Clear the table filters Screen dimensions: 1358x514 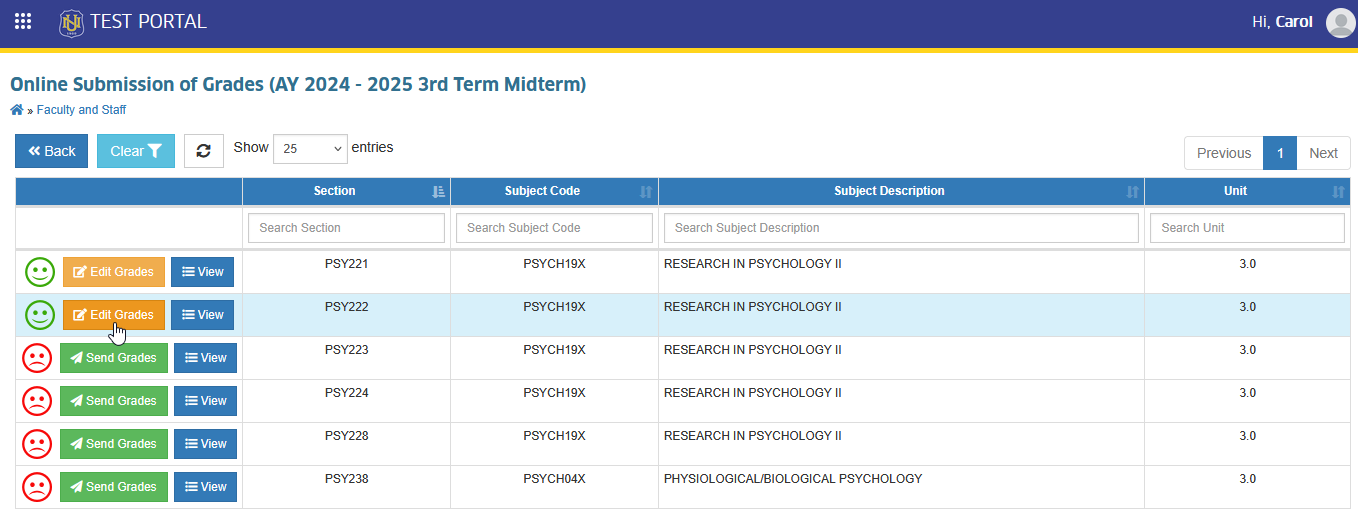pyautogui.click(x=136, y=151)
